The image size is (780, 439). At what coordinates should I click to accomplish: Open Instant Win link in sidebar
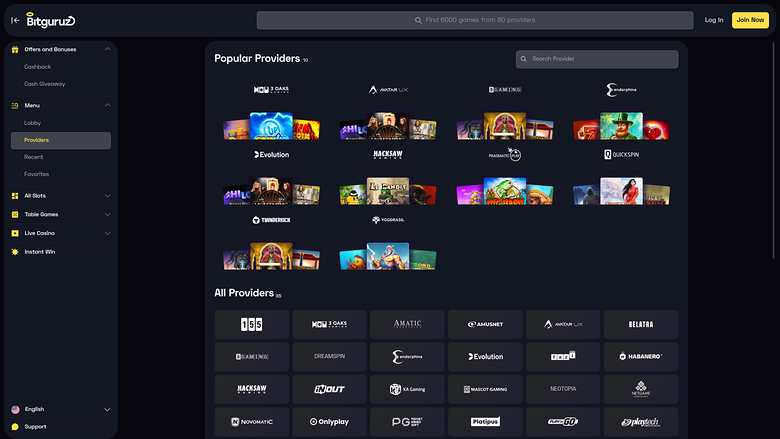(x=40, y=252)
